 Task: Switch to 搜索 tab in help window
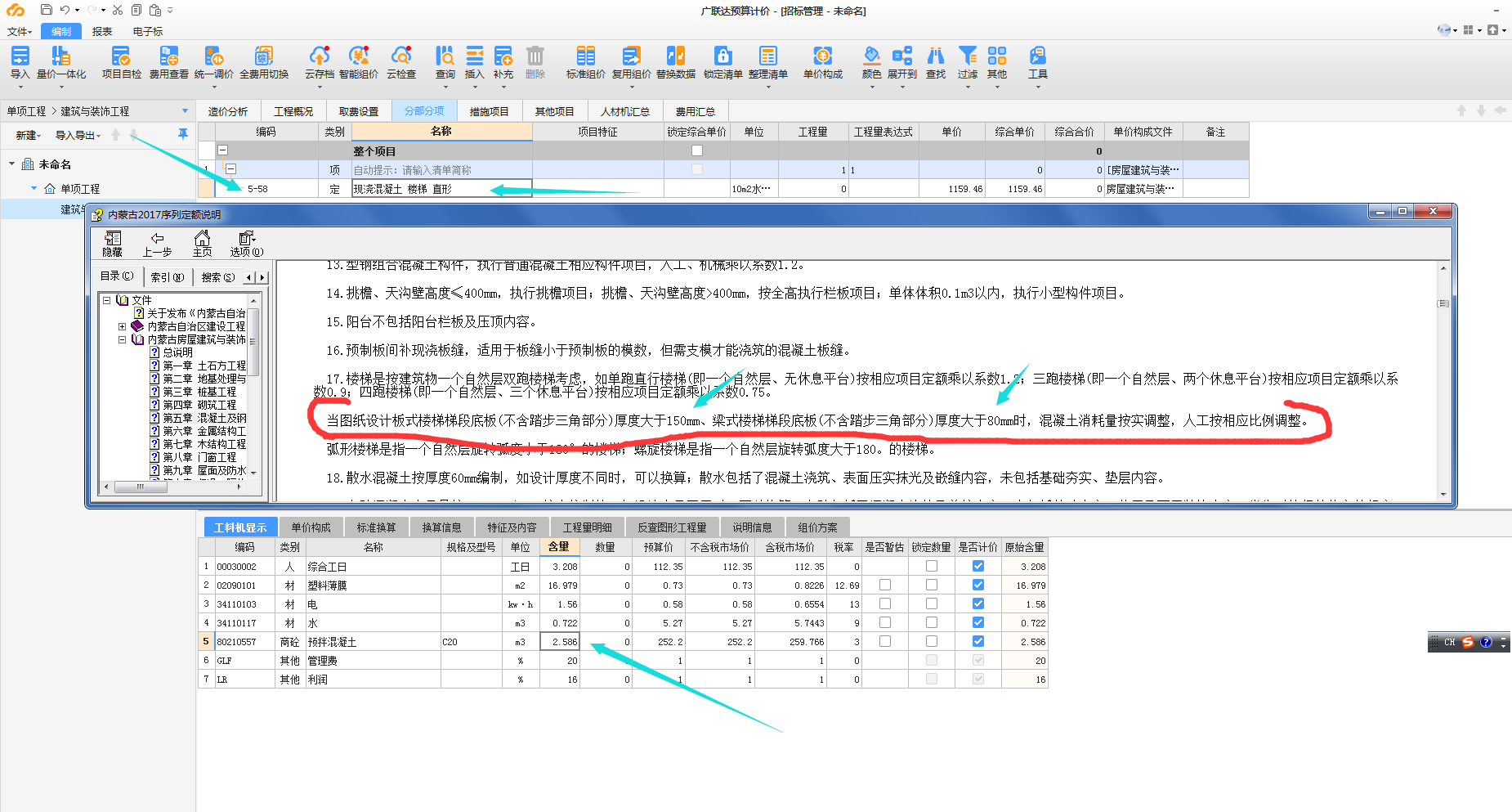217,277
